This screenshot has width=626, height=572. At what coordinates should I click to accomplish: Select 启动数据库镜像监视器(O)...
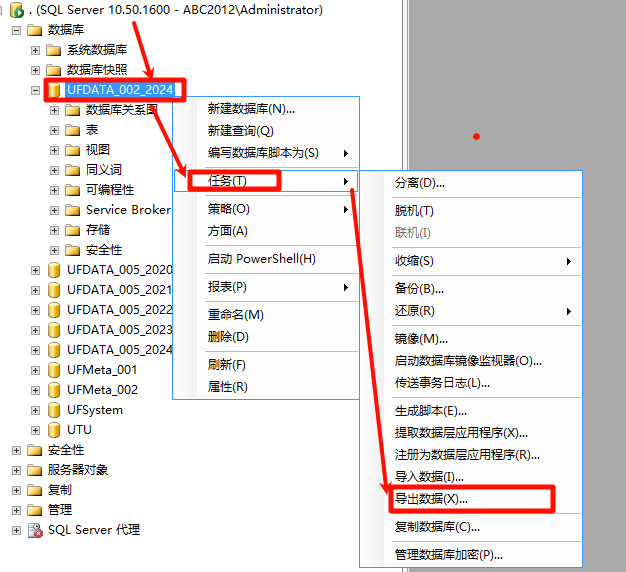(x=471, y=361)
